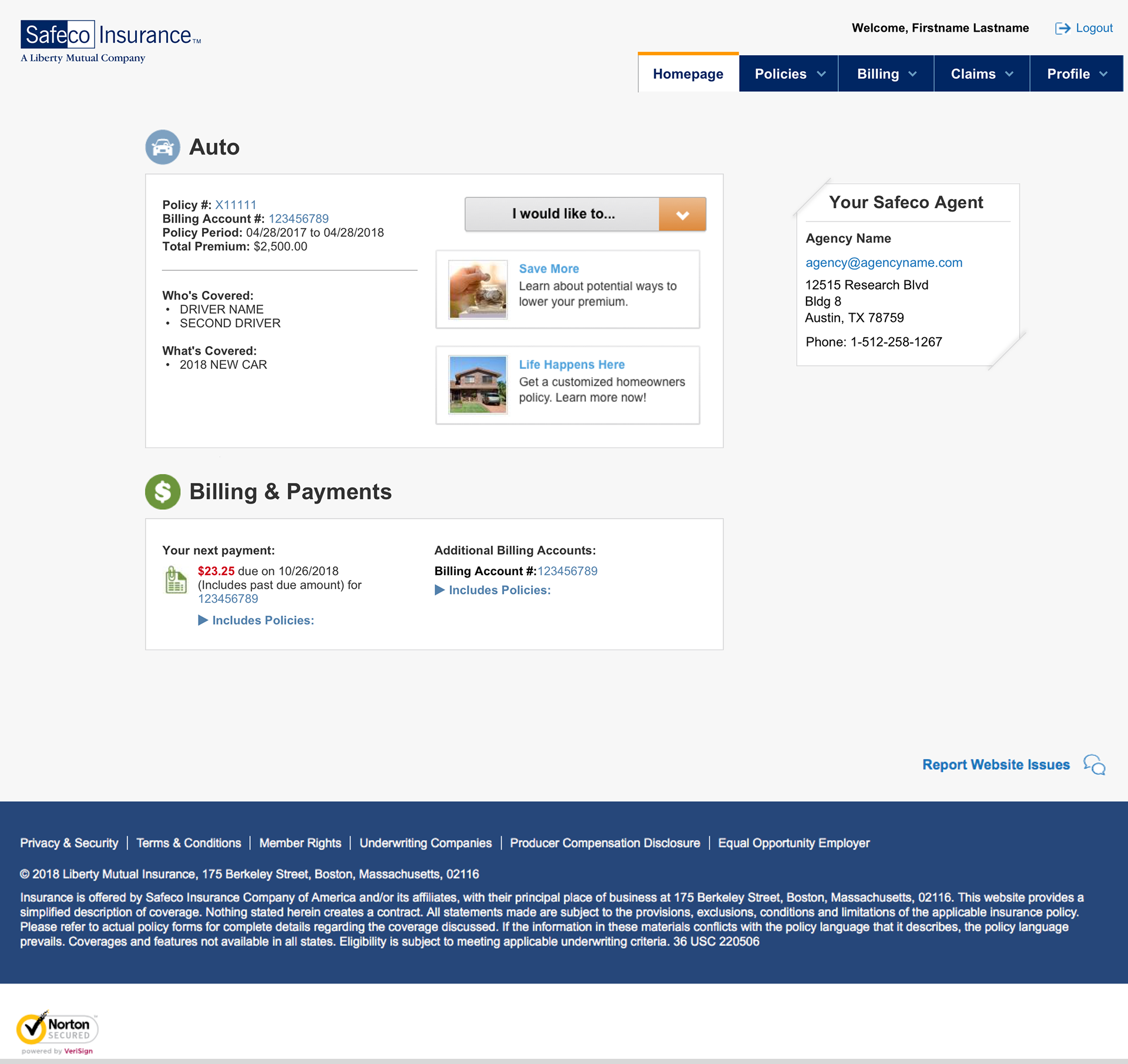Open the Profile menu
The image size is (1128, 1064).
point(1076,74)
